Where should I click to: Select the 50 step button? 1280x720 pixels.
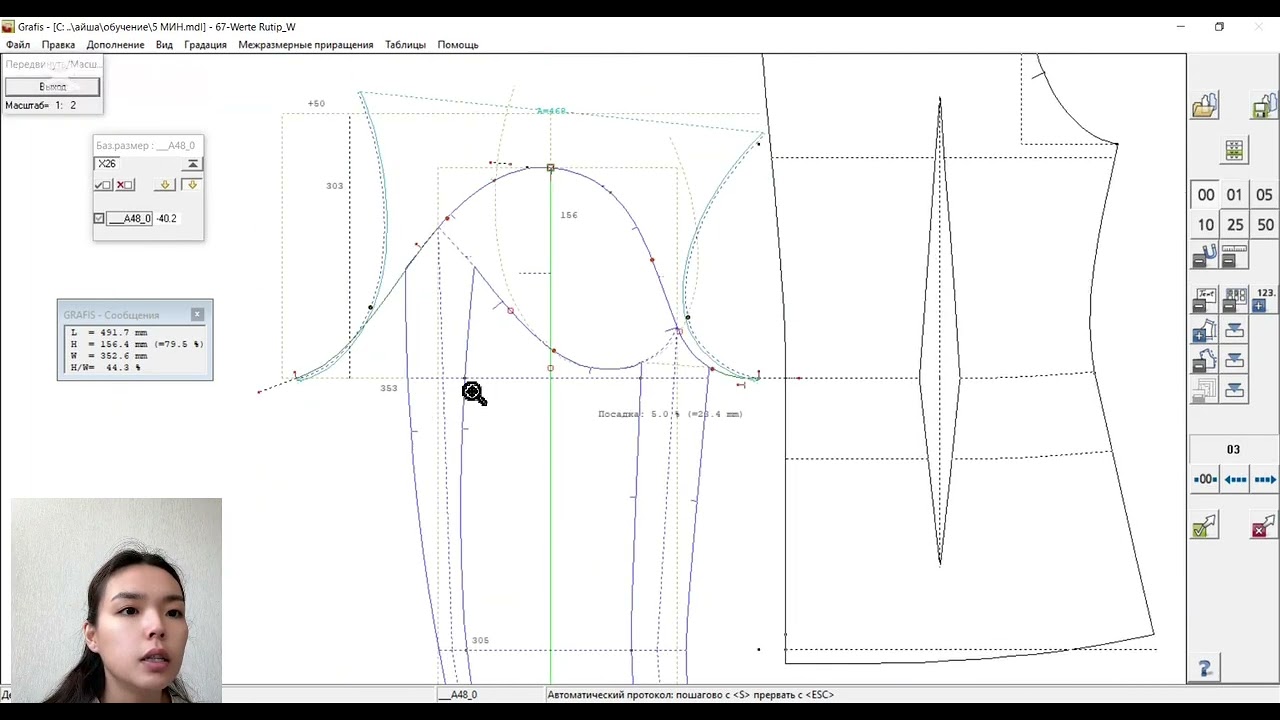point(1265,225)
